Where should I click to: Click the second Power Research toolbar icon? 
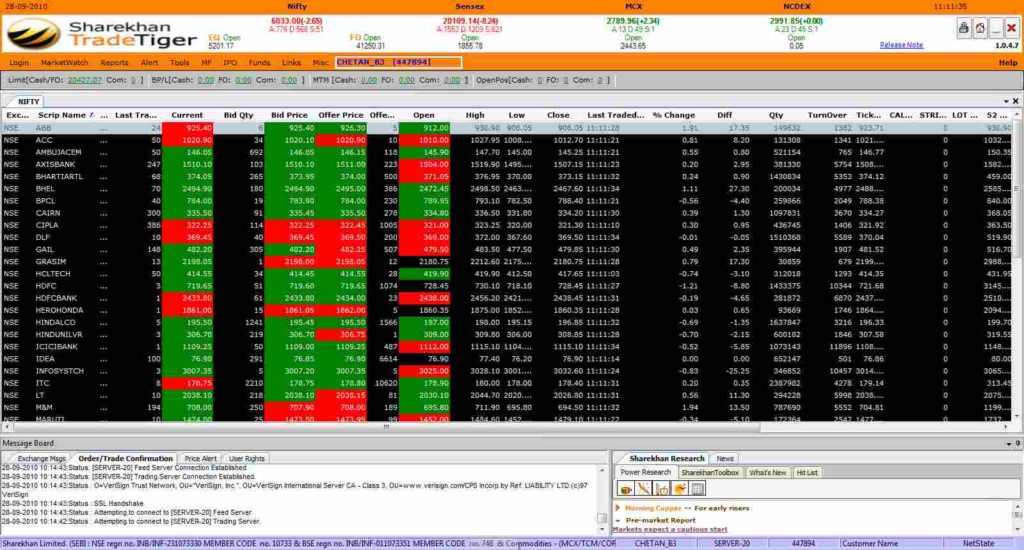pos(644,489)
